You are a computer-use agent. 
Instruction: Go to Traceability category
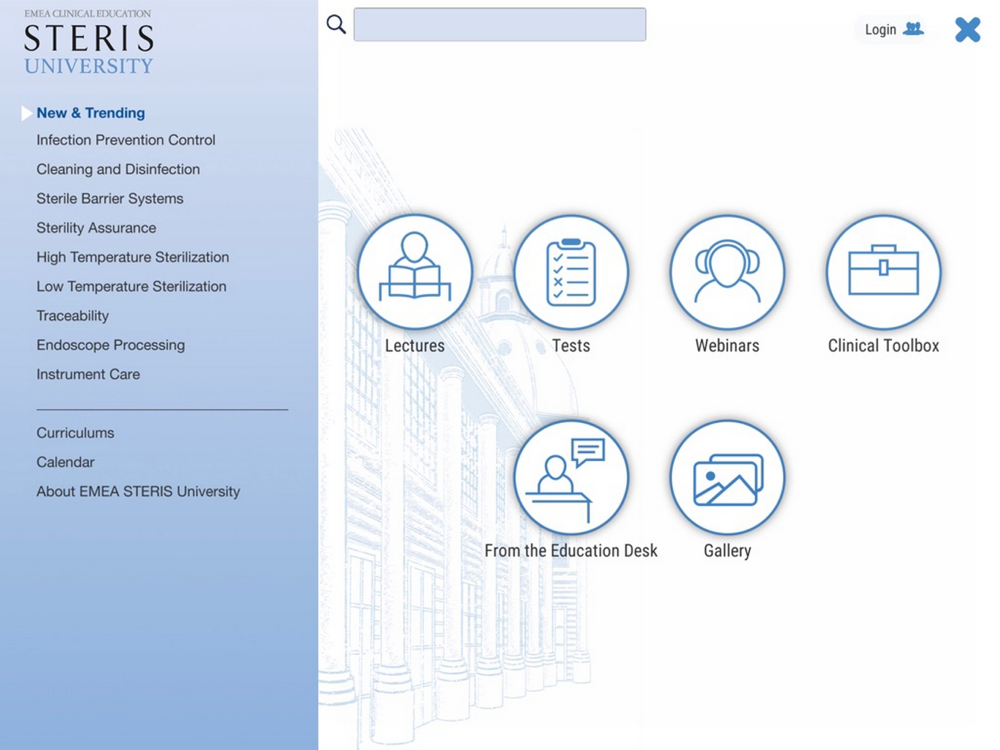(x=73, y=316)
